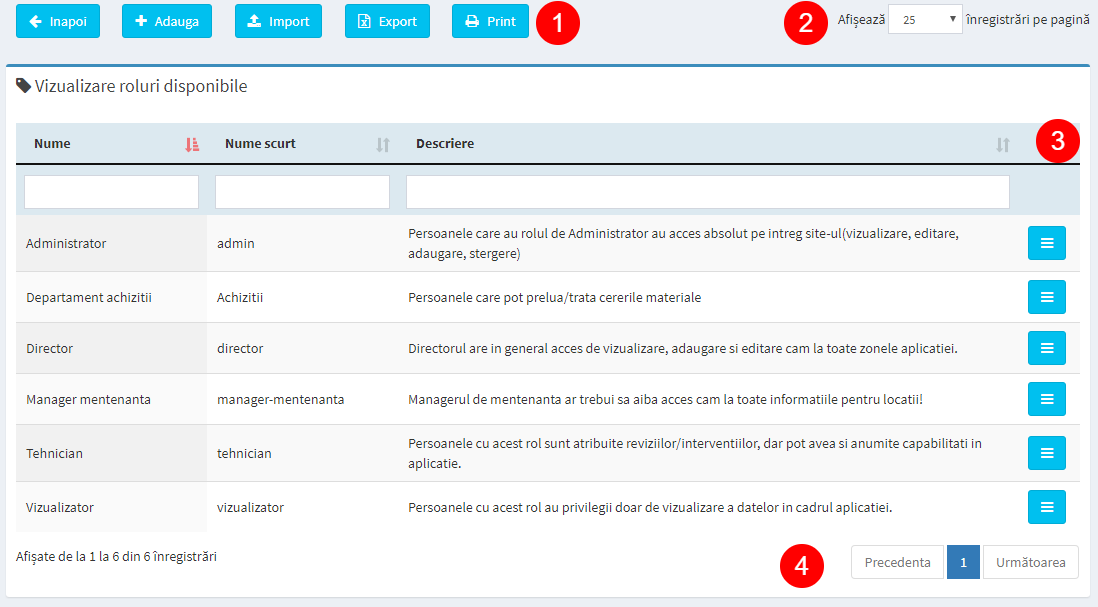The height and width of the screenshot is (607, 1098).
Task: Print the roles table
Action: click(x=490, y=21)
